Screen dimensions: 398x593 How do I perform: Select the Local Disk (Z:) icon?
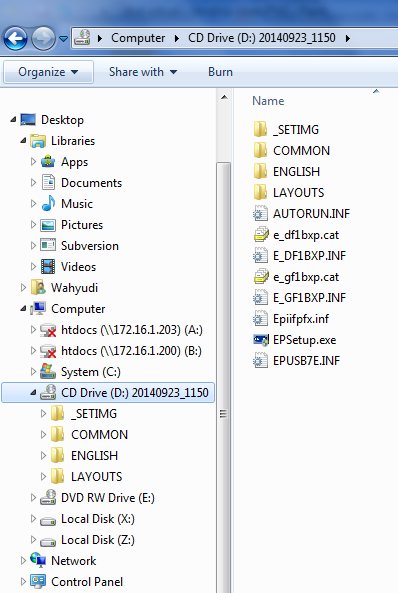pyautogui.click(x=48, y=542)
